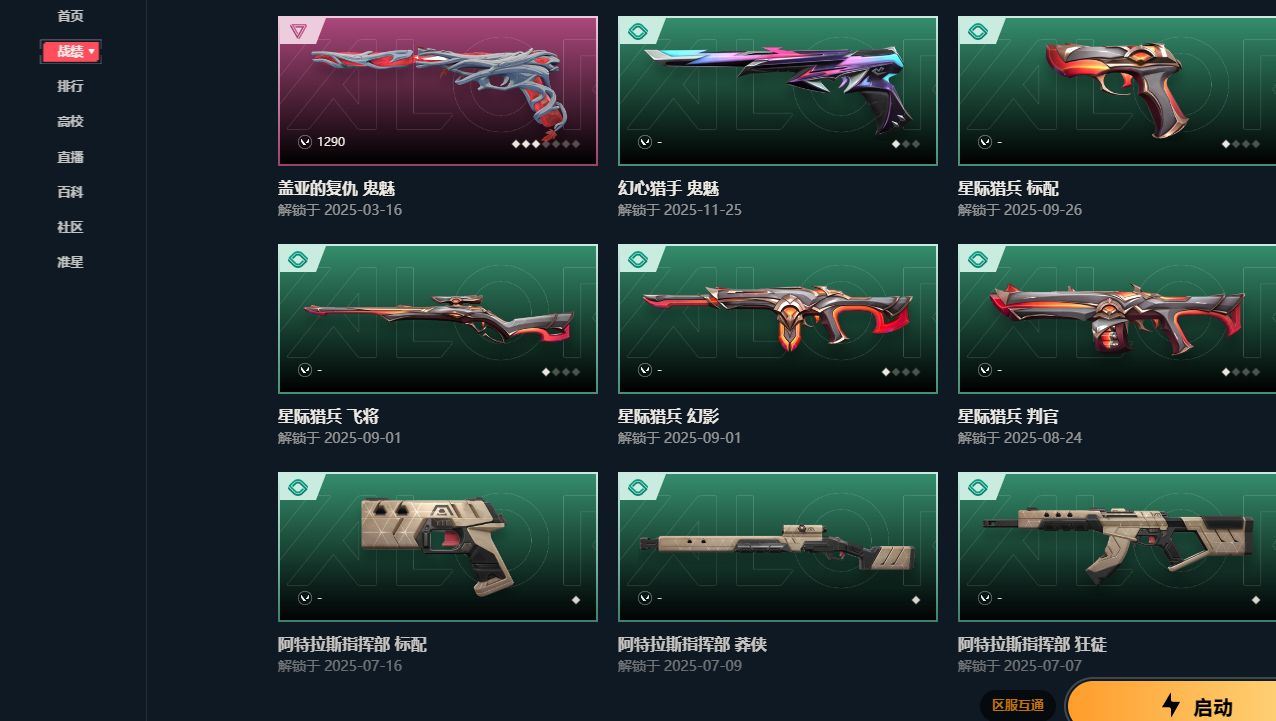Go to the 排行 section in sidebar
This screenshot has height=721, width=1276.
pyautogui.click(x=70, y=86)
